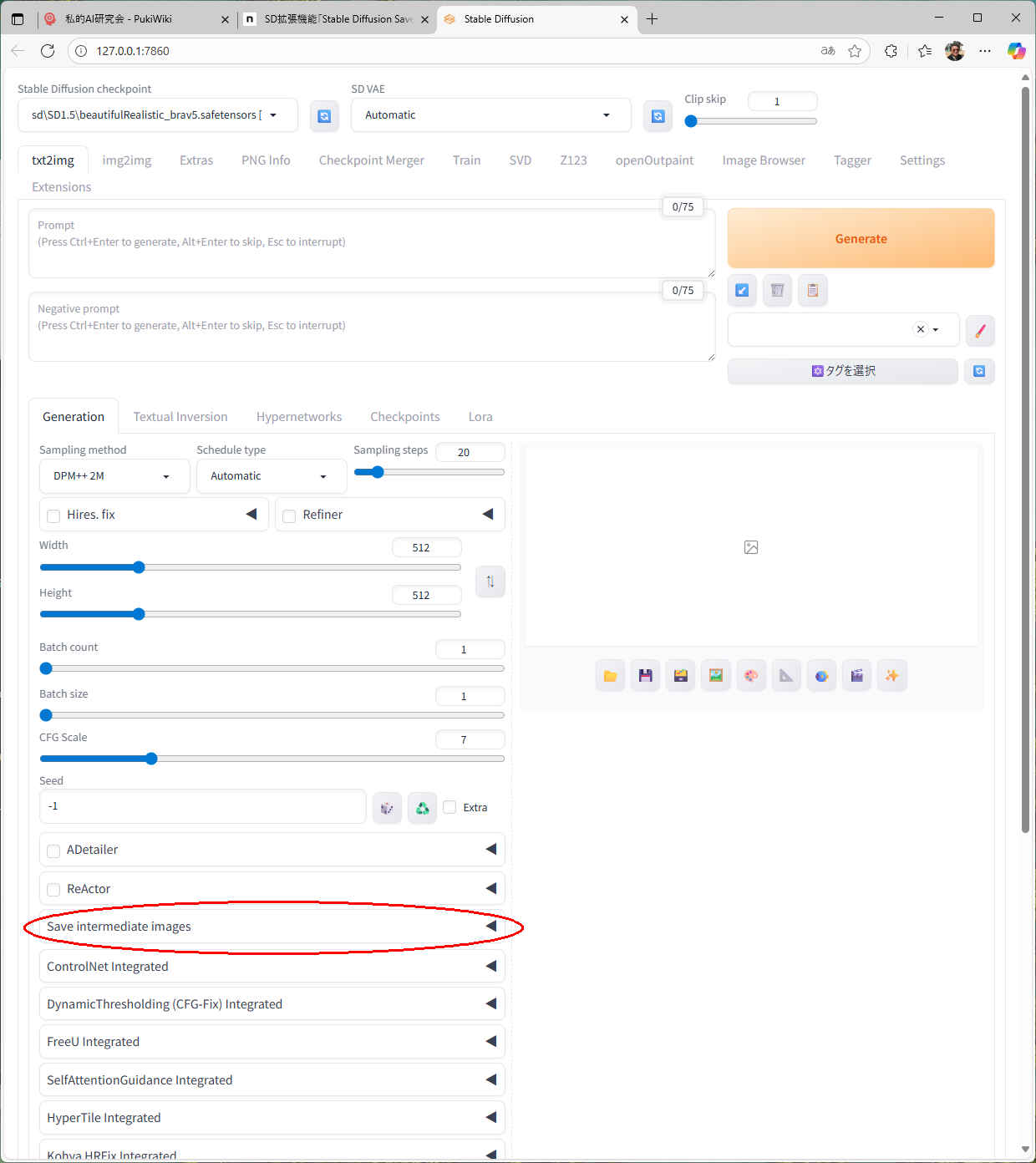Click the タグを選択 button
Image resolution: width=1036 pixels, height=1163 pixels.
pos(842,371)
